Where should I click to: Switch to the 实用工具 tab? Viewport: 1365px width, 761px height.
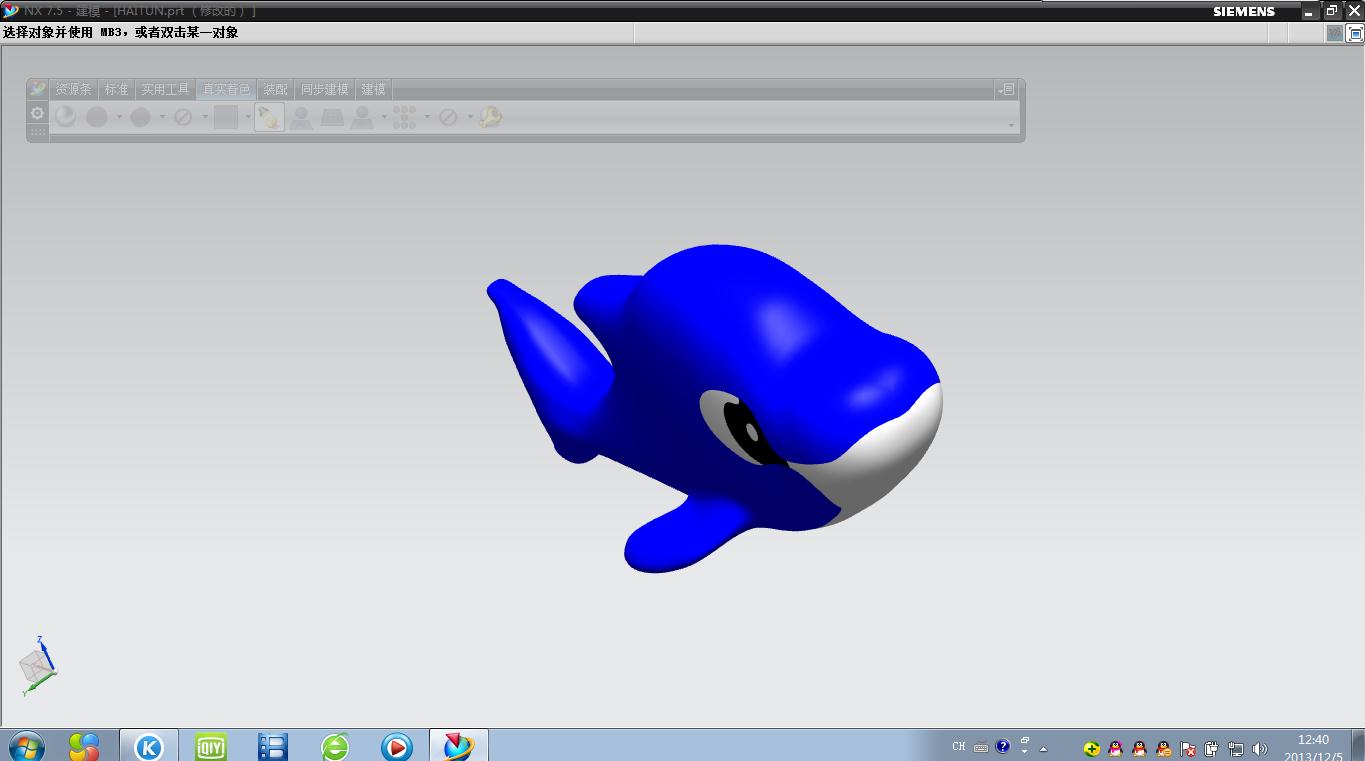pos(165,89)
